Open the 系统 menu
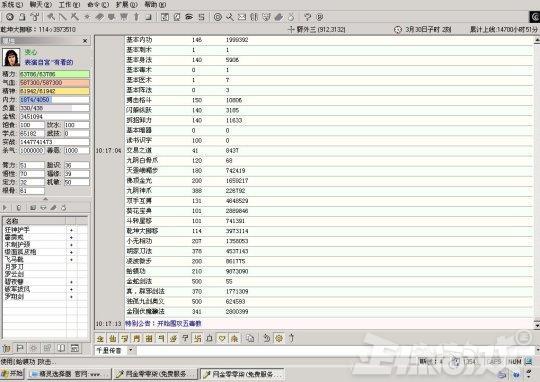The image size is (540, 382). point(12,4)
